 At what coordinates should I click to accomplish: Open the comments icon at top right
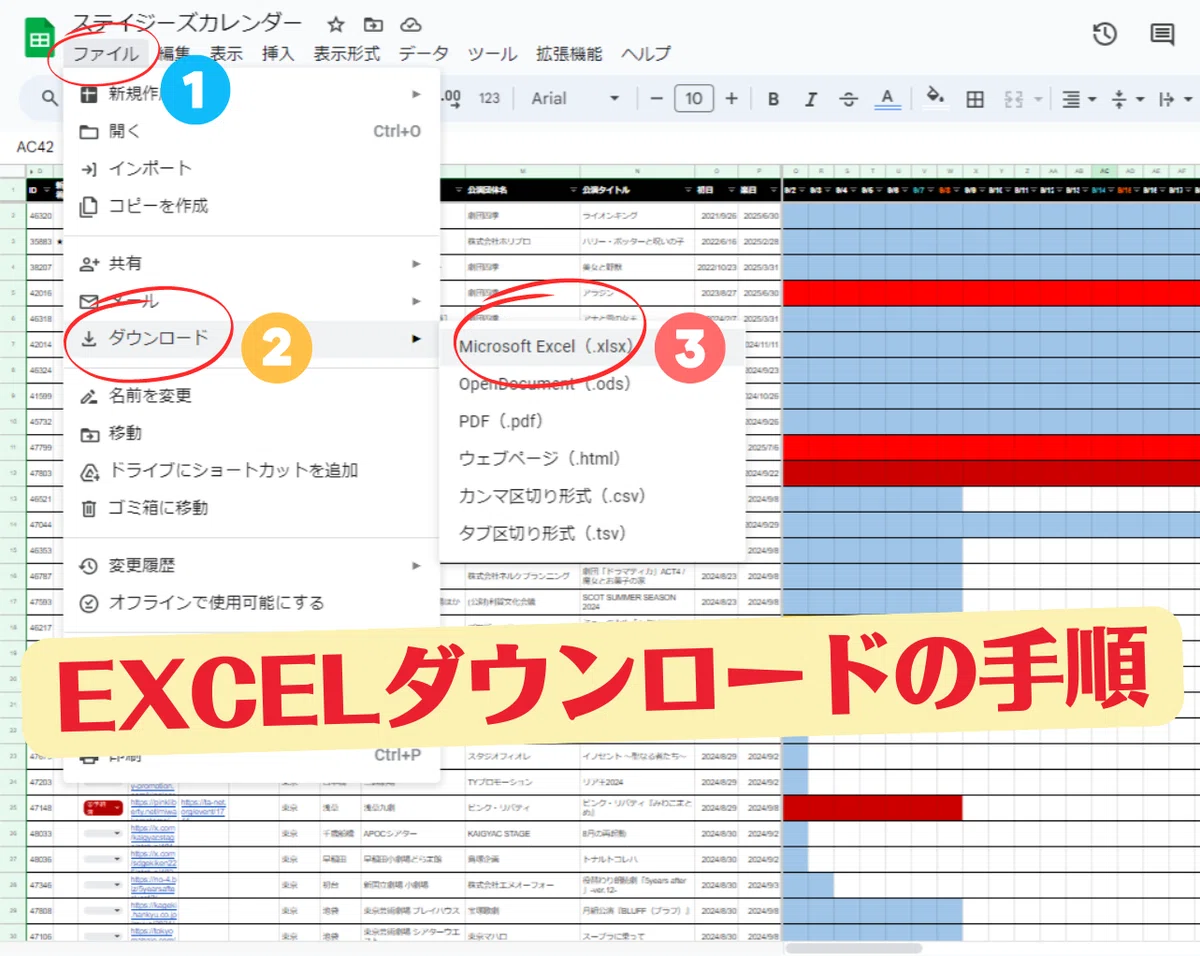tap(1162, 34)
